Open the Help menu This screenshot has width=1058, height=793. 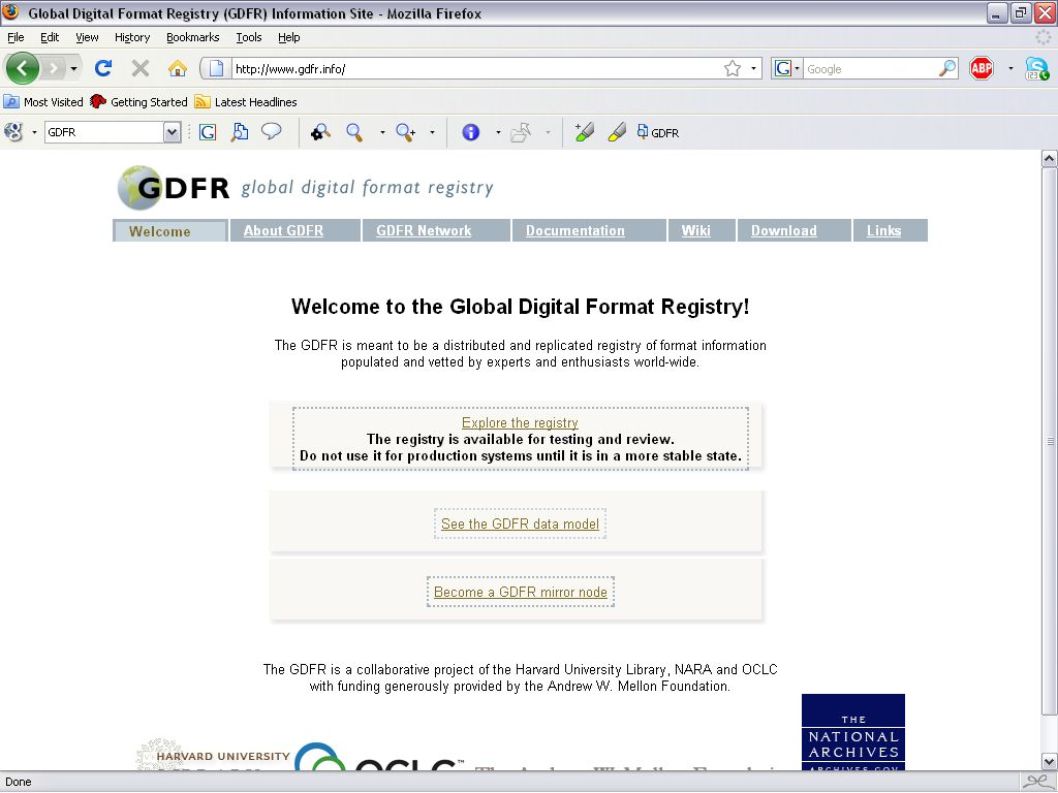289,37
